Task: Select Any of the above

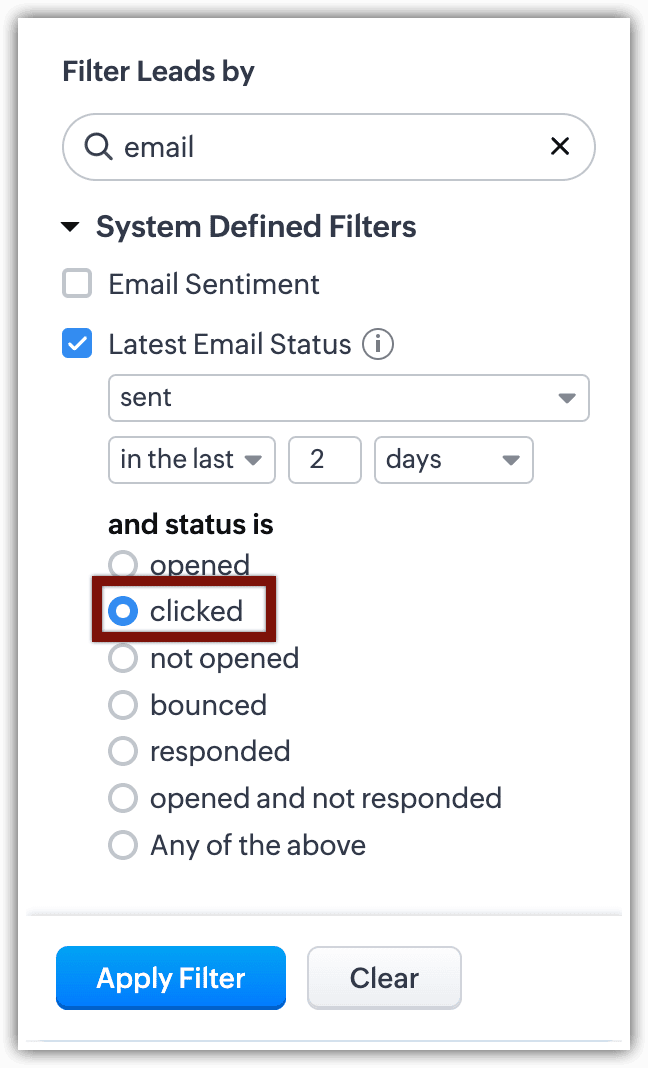Action: tap(123, 845)
